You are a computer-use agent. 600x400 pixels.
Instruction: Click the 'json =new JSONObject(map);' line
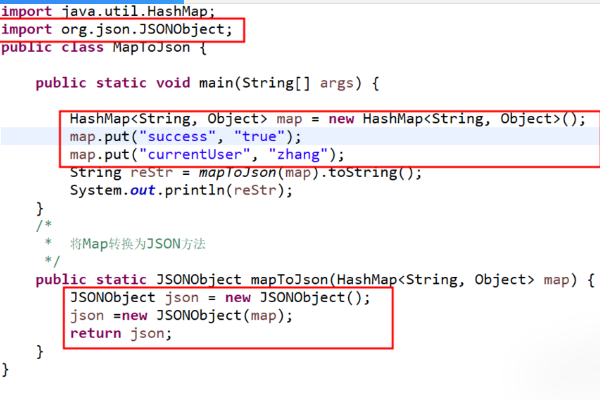click(x=181, y=316)
